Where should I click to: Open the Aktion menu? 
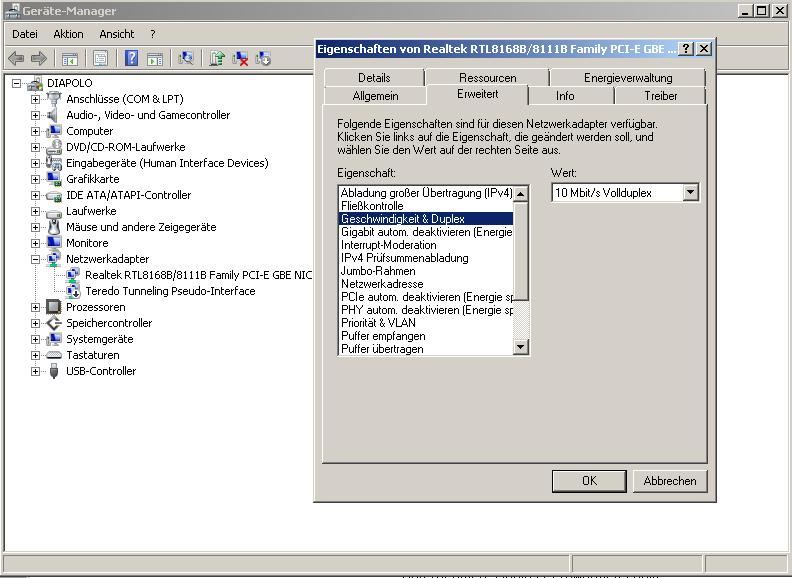(68, 34)
